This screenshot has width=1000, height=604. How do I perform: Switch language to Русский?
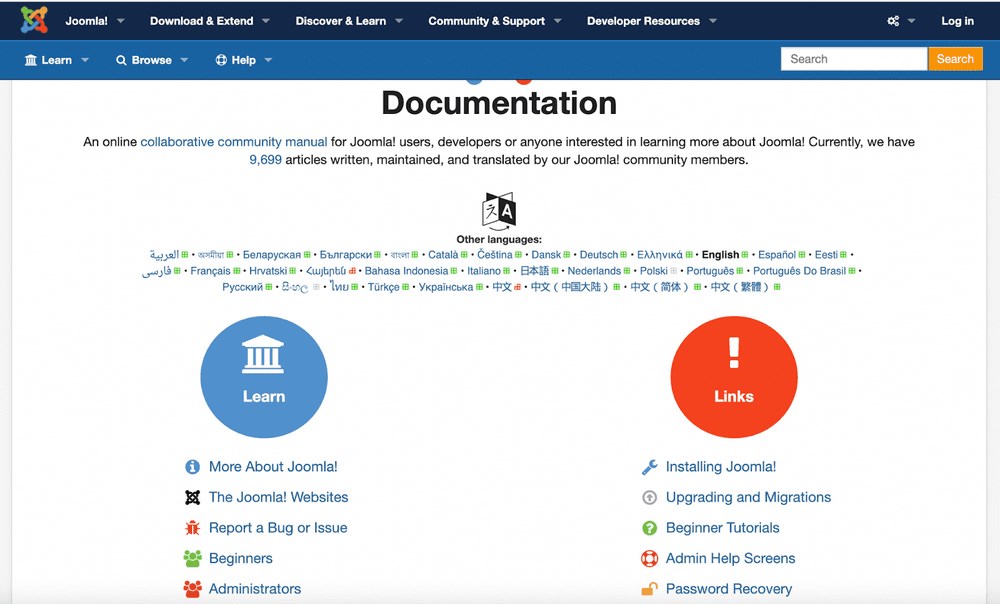coord(242,287)
